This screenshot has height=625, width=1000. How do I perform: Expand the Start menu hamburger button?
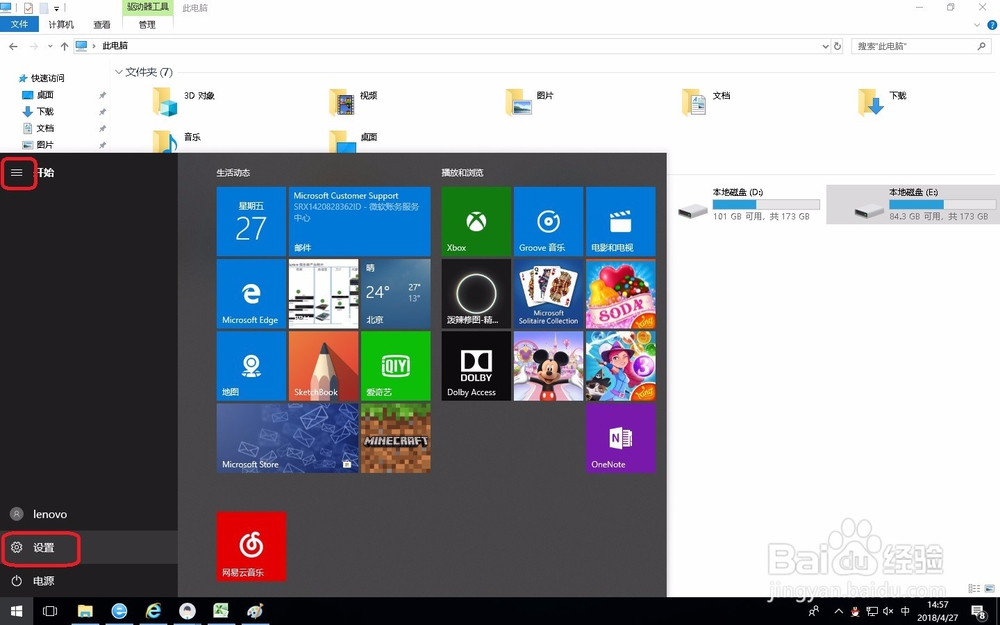click(17, 173)
